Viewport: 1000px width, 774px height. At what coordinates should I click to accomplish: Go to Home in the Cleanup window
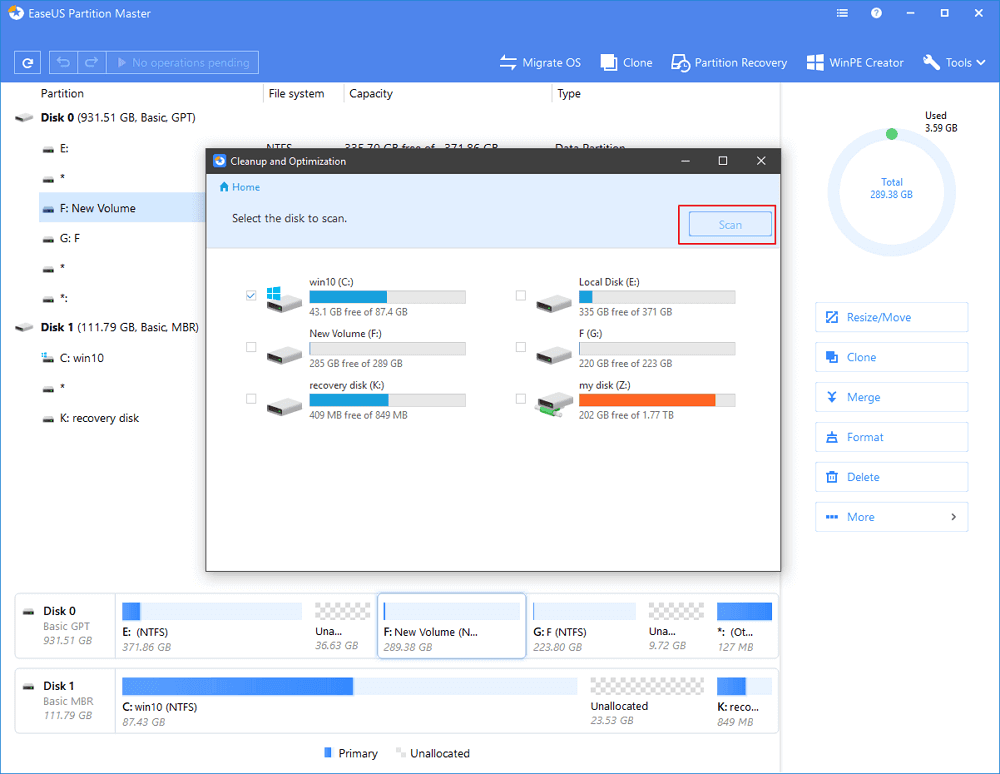coord(240,187)
